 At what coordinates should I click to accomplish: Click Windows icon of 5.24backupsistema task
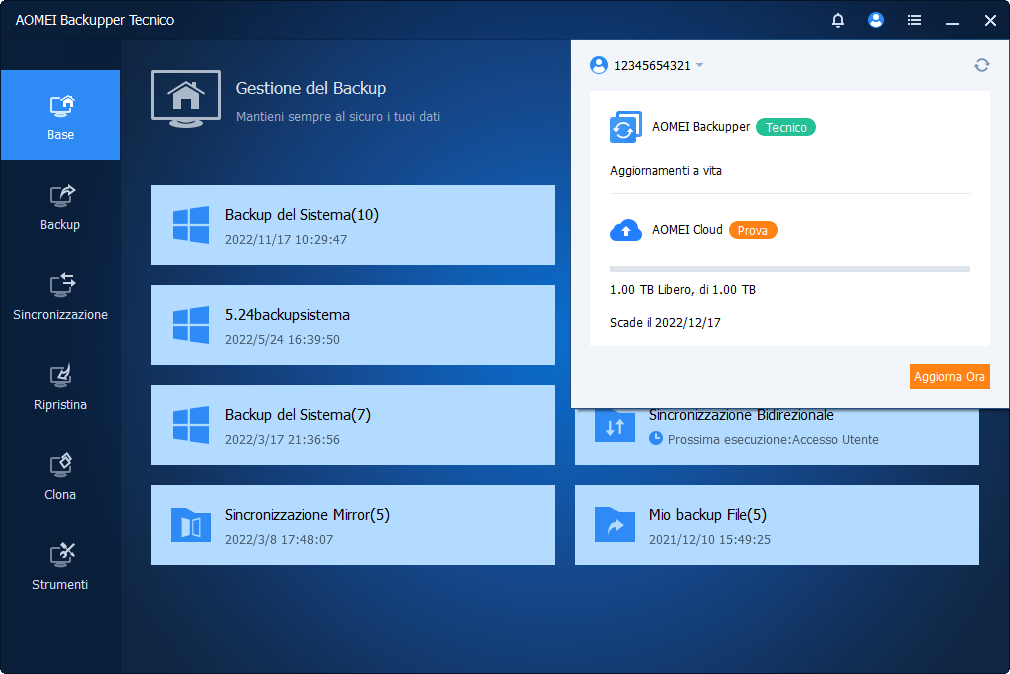[191, 325]
